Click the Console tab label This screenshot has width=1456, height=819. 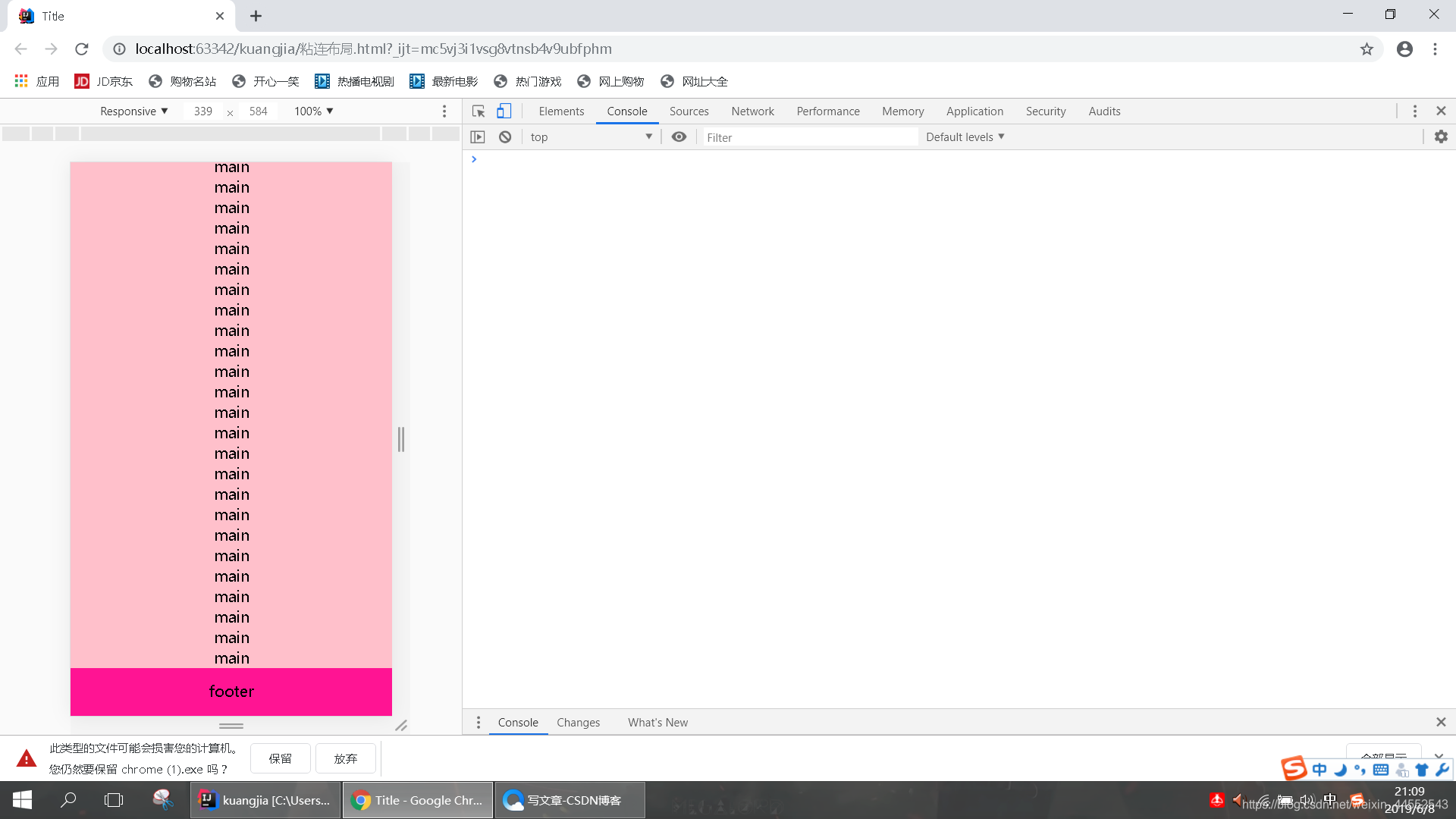click(627, 111)
